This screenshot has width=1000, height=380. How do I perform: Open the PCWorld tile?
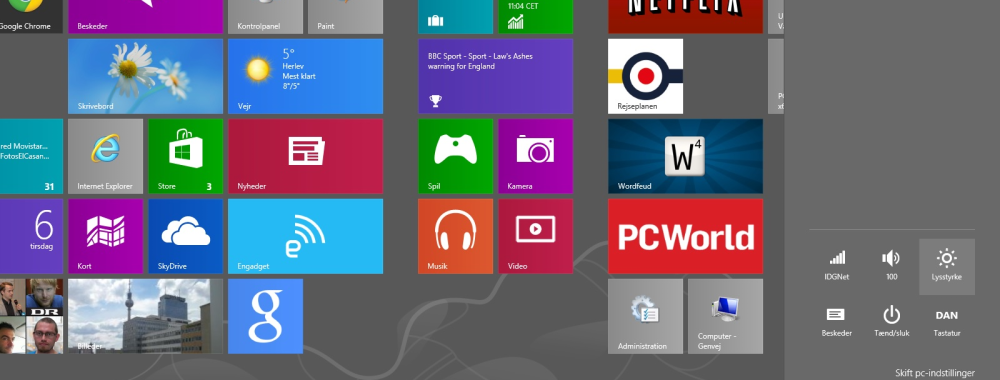point(686,236)
